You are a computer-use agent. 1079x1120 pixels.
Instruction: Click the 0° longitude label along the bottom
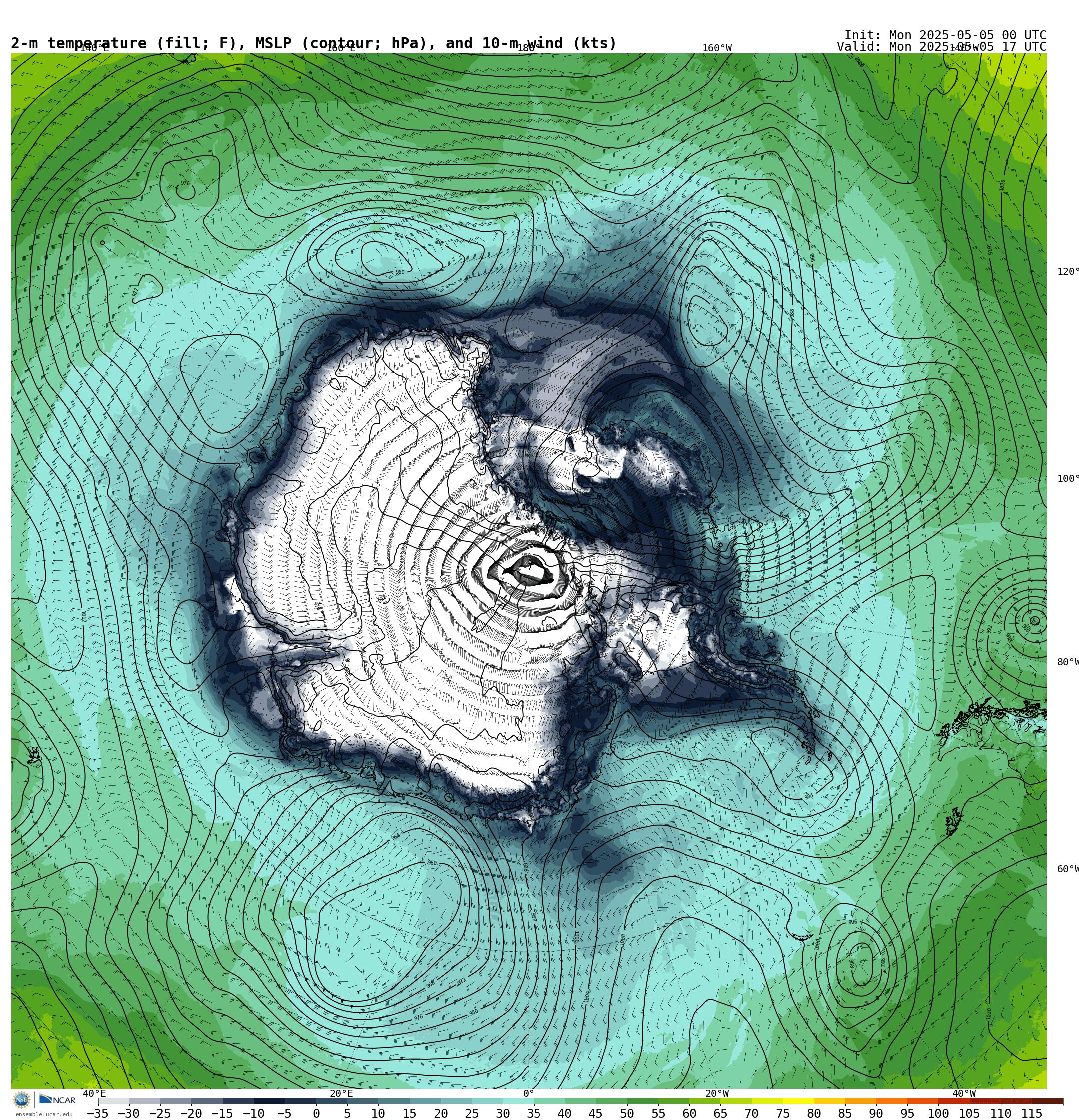tap(529, 1093)
